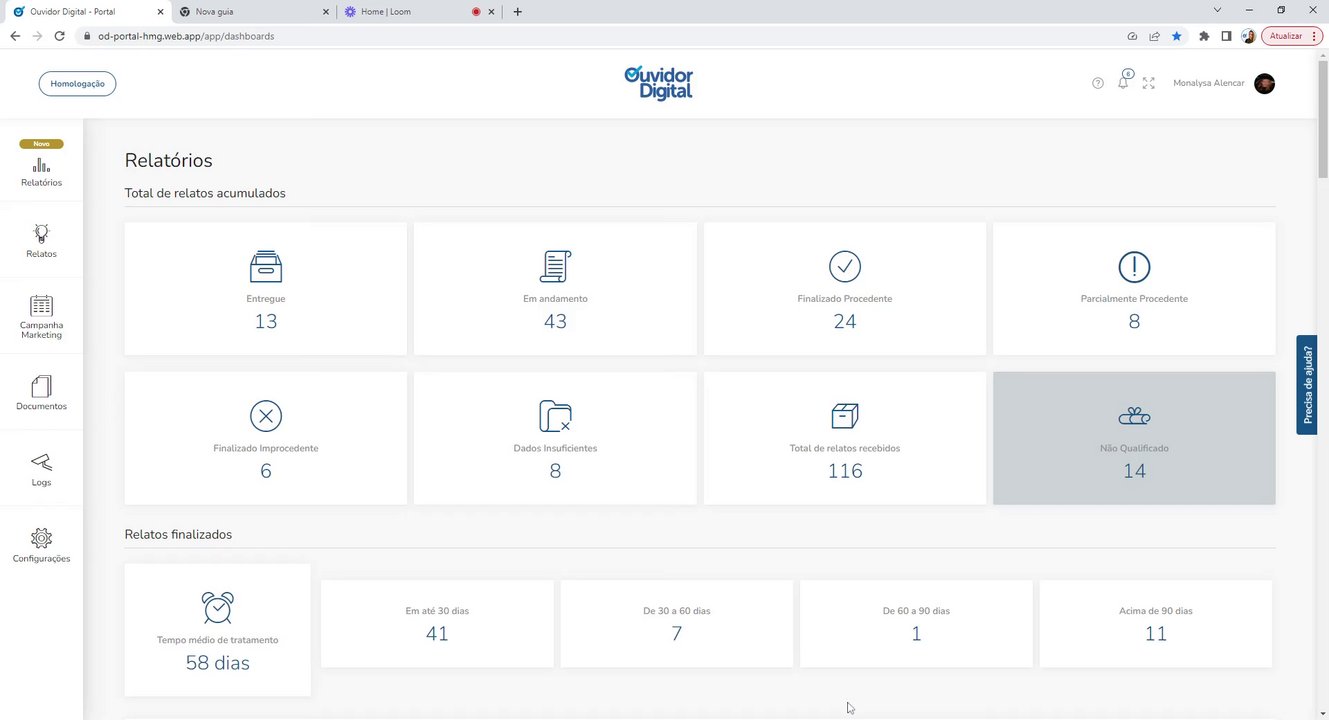Open the browser side panel icon
The image size is (1329, 720).
tap(1226, 36)
